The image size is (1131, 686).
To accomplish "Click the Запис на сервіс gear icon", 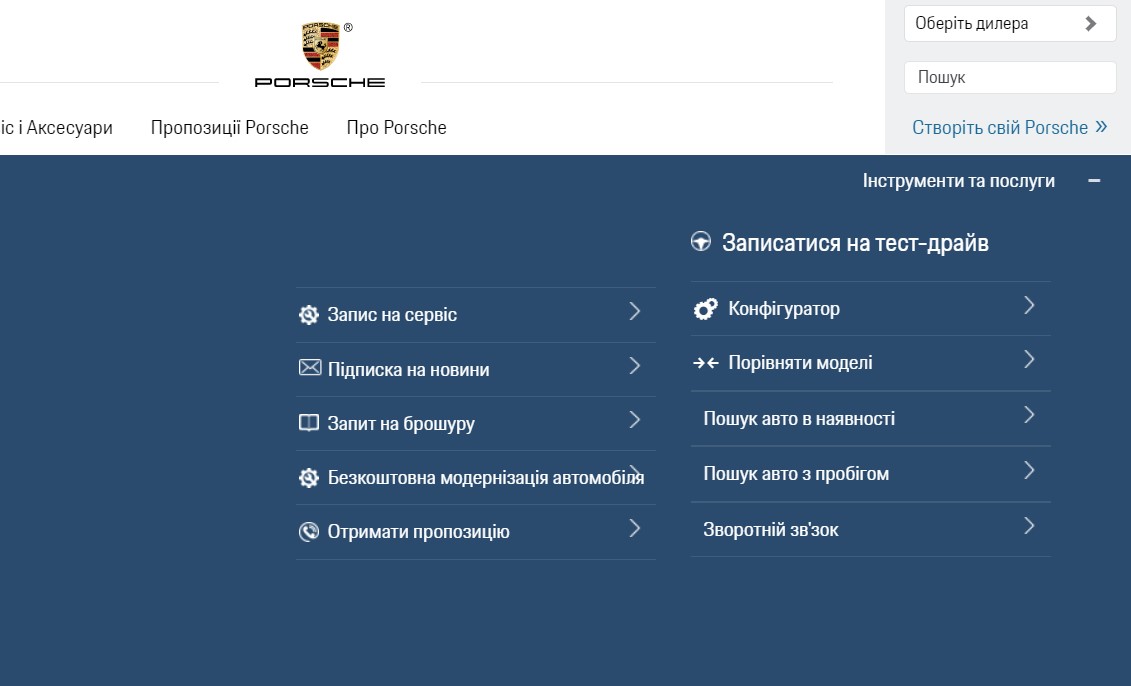I will coord(309,315).
